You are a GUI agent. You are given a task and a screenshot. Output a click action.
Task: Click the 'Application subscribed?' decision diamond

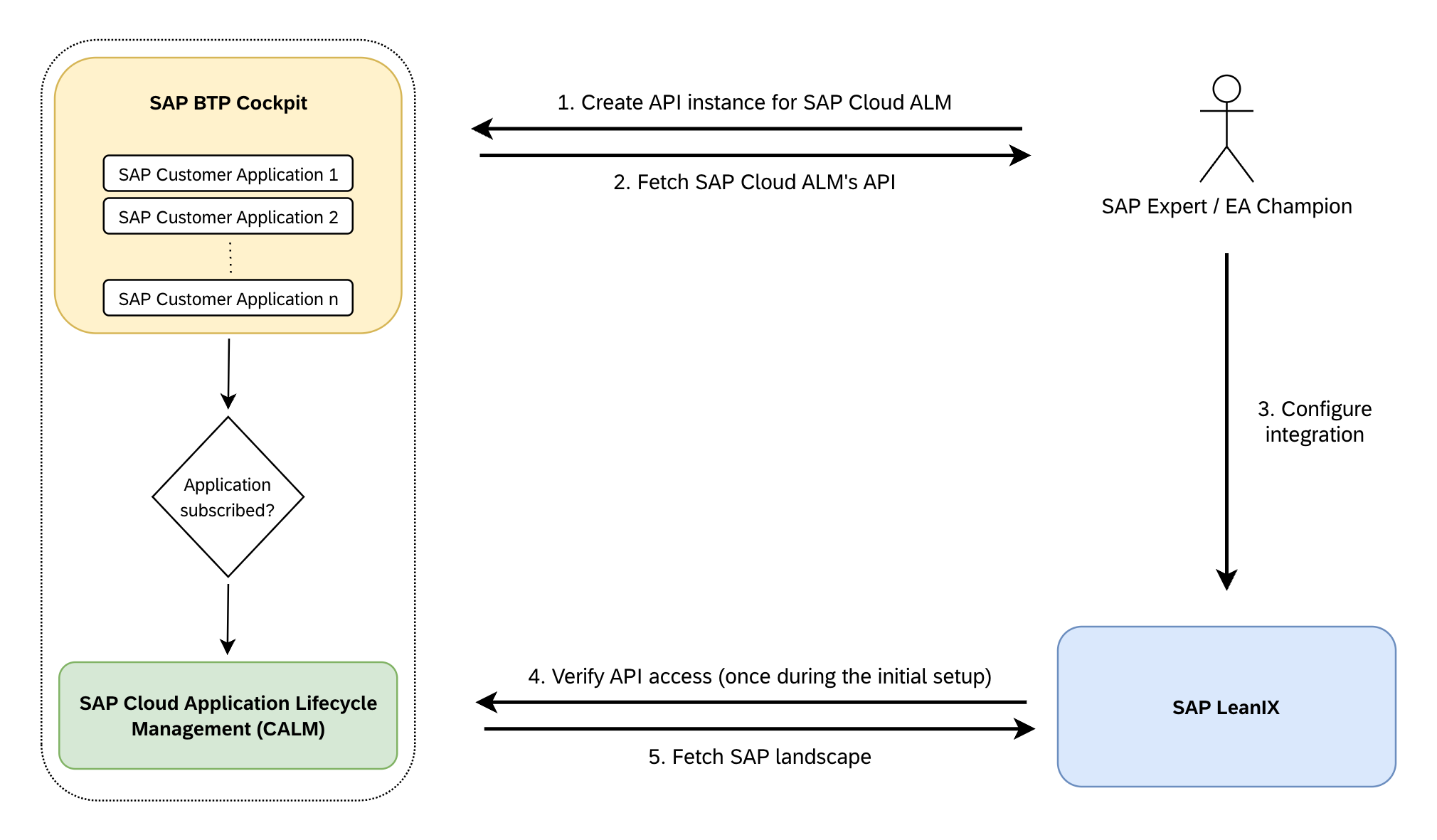[x=228, y=496]
